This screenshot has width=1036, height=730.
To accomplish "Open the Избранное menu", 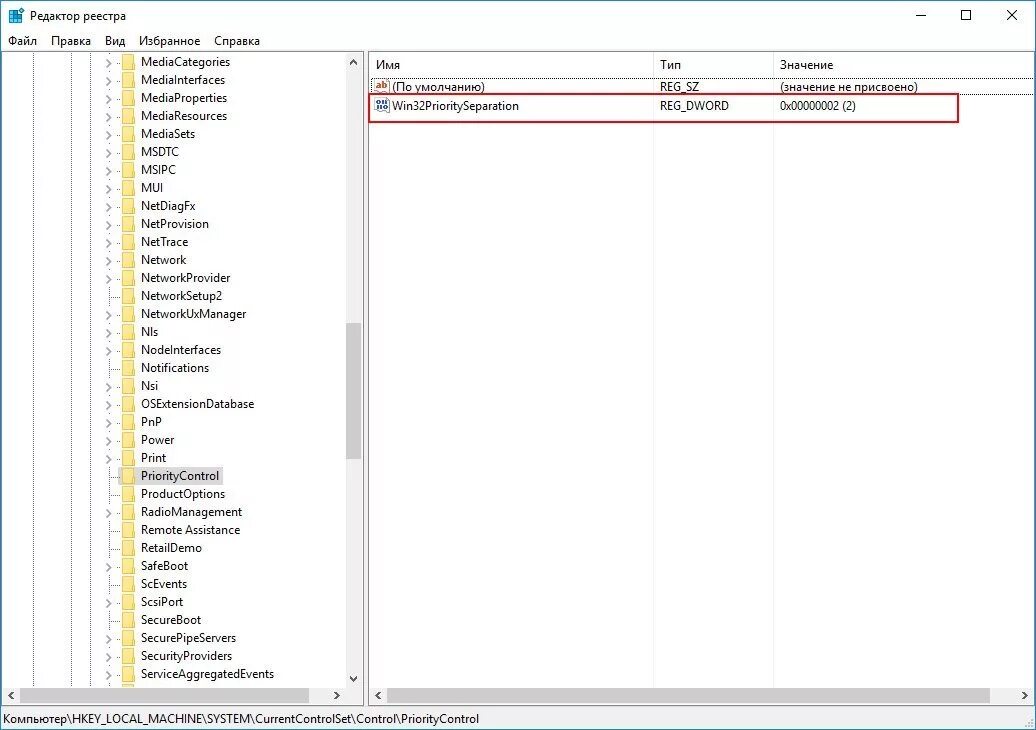I will tap(169, 41).
